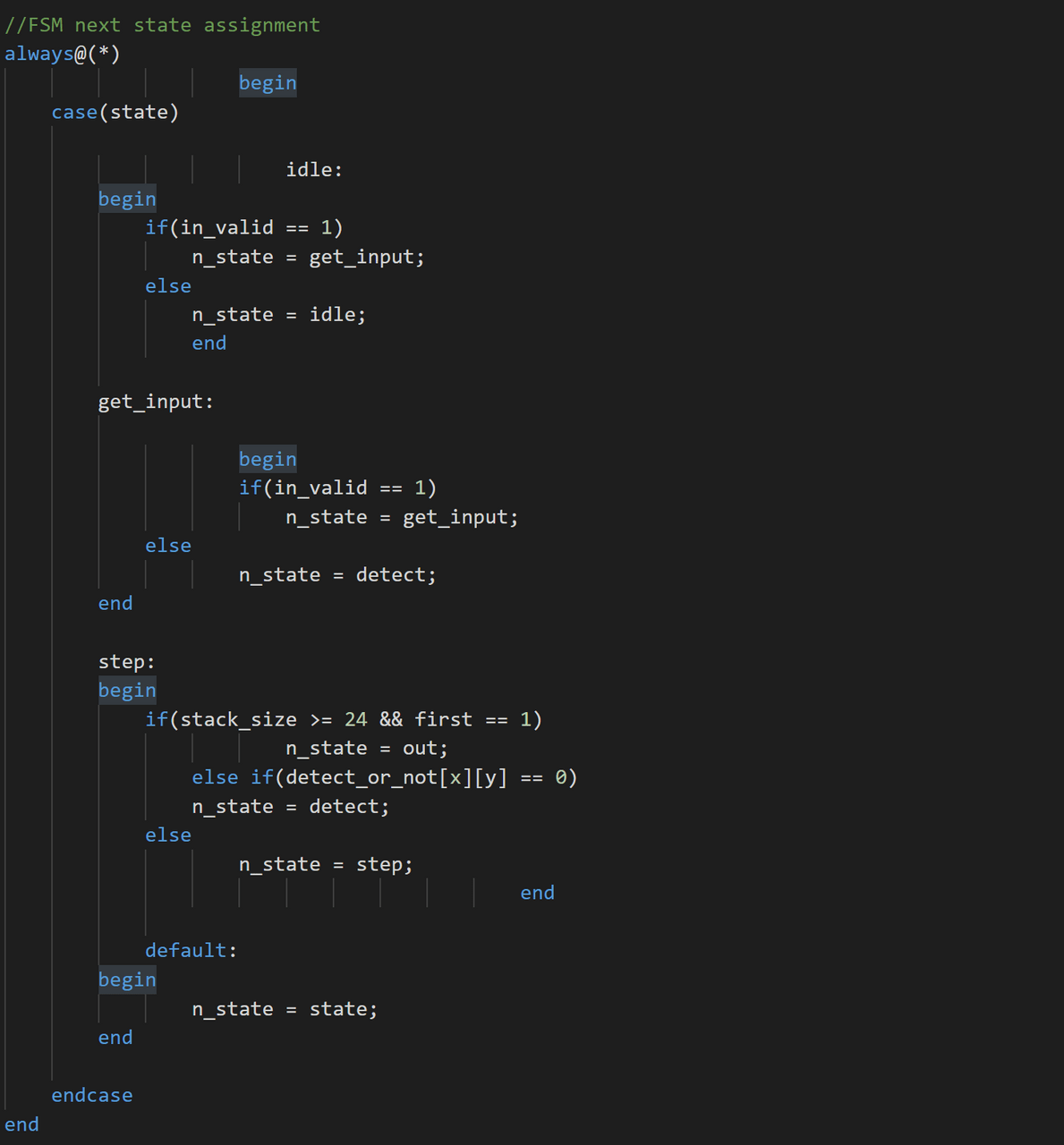Click the //FSM next state assignment comment
Image resolution: width=1064 pixels, height=1145 pixels.
tap(161, 24)
